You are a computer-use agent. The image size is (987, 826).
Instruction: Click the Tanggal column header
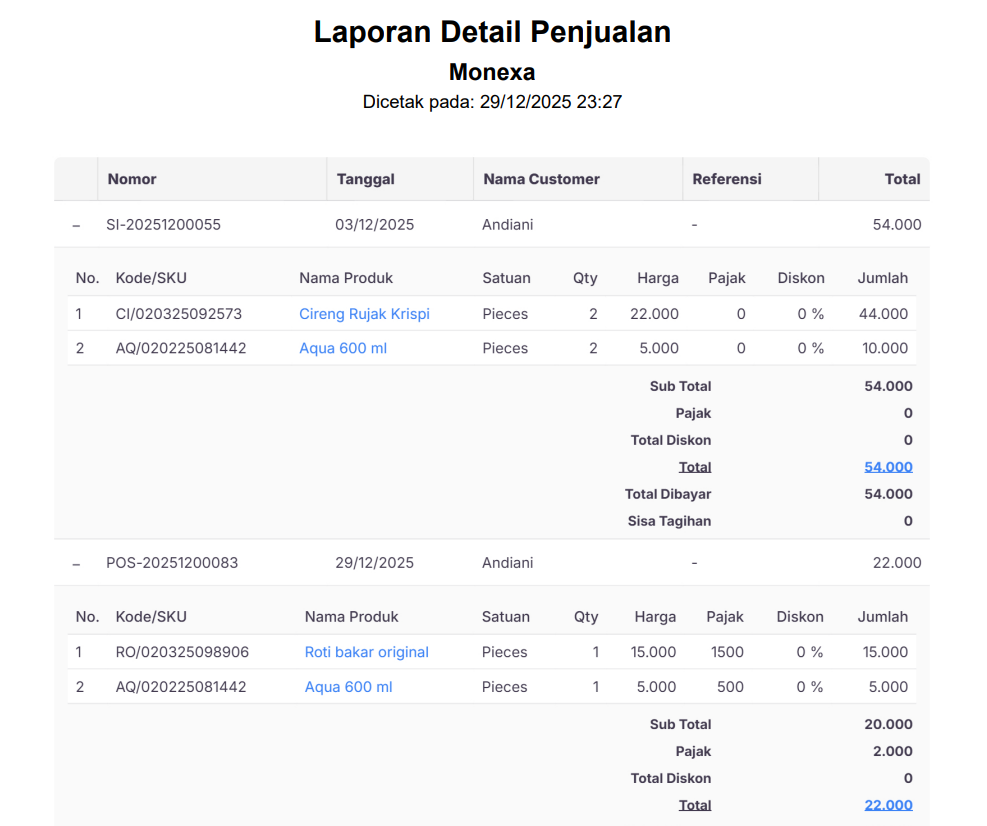365,179
